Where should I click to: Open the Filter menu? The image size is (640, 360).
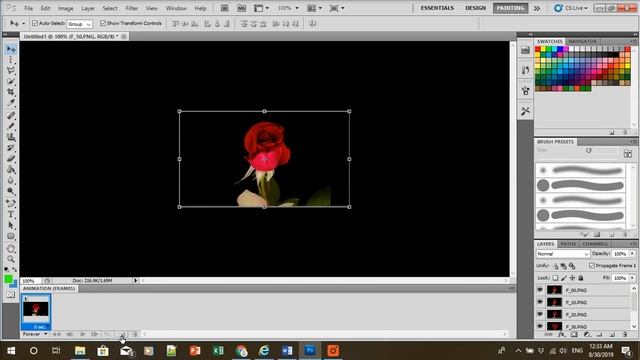pos(131,8)
